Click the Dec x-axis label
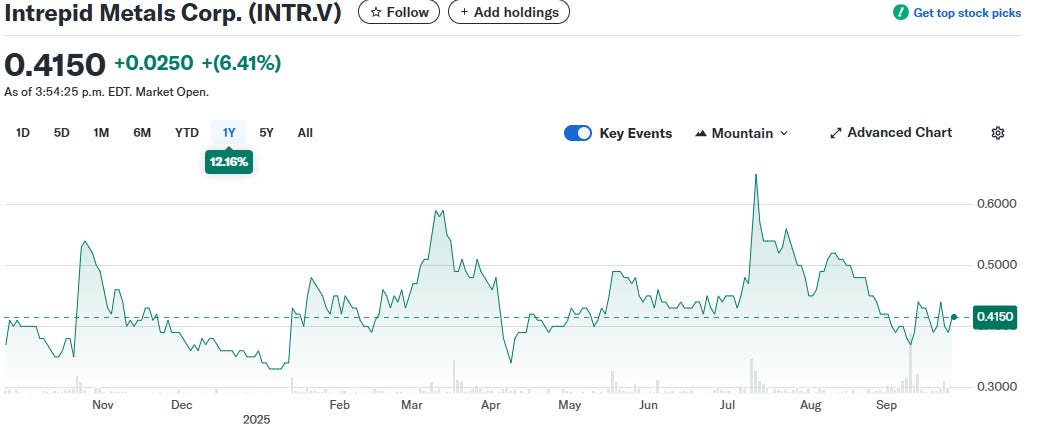Viewport: 1041px width, 427px height. (x=181, y=405)
